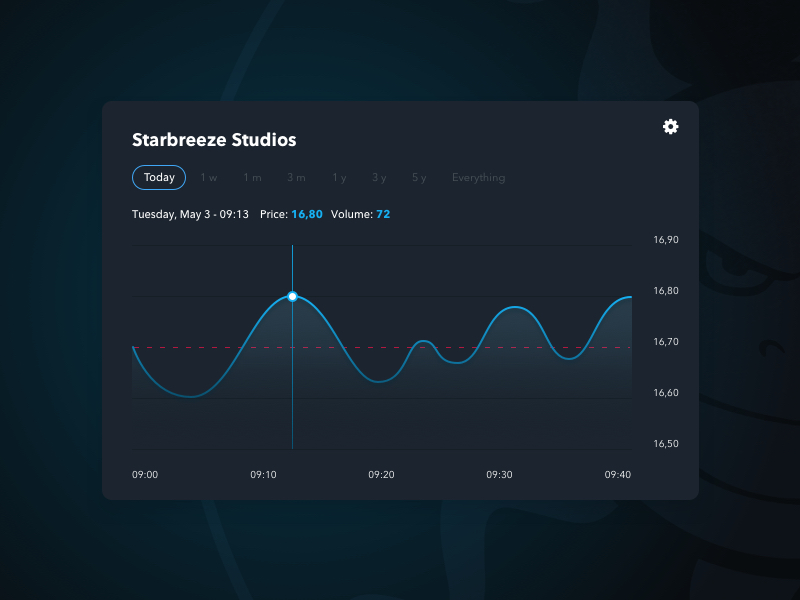The width and height of the screenshot is (800, 600).
Task: Click the Starbreeze Studios title
Action: (214, 140)
